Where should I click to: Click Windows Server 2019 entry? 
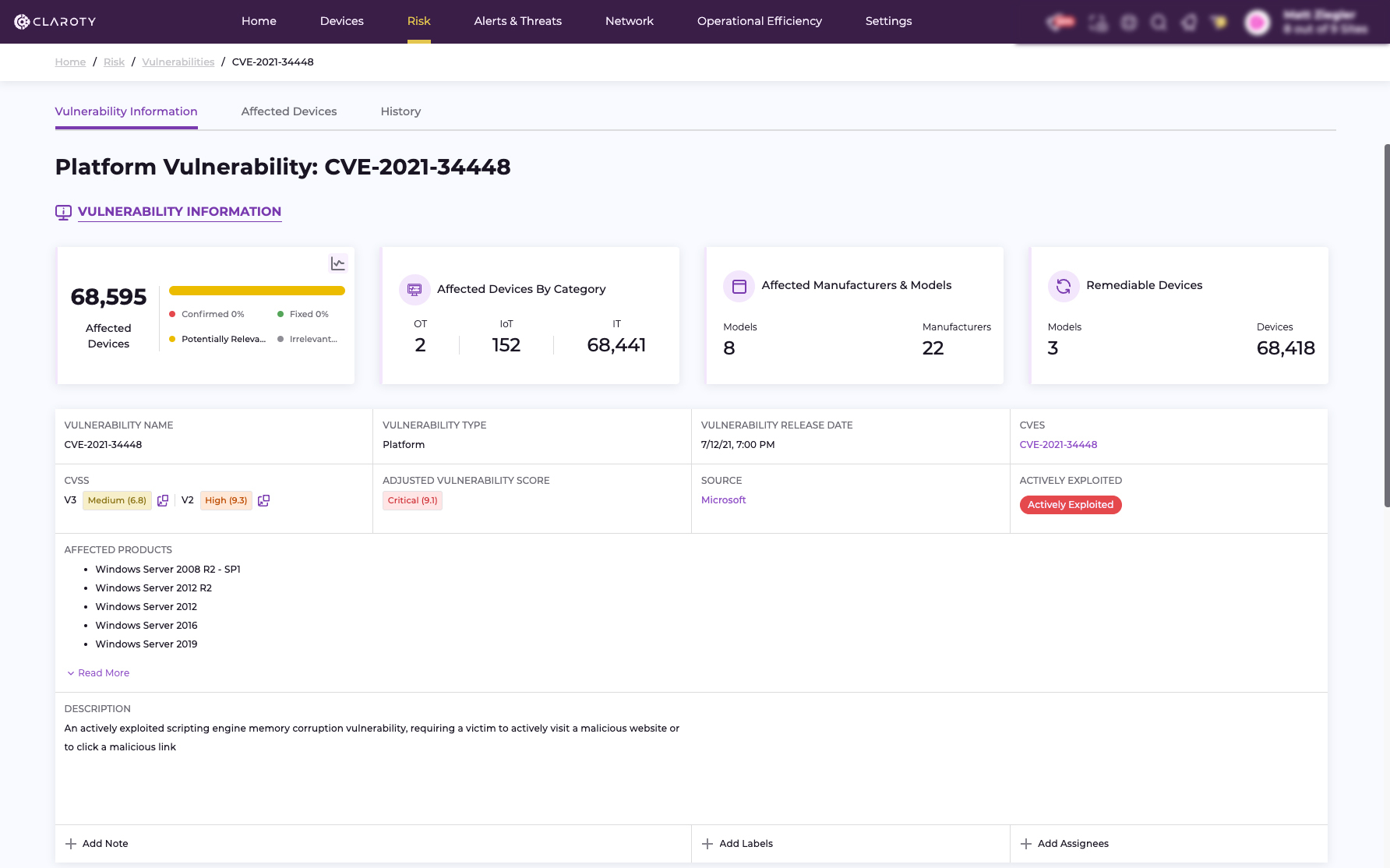(x=146, y=644)
